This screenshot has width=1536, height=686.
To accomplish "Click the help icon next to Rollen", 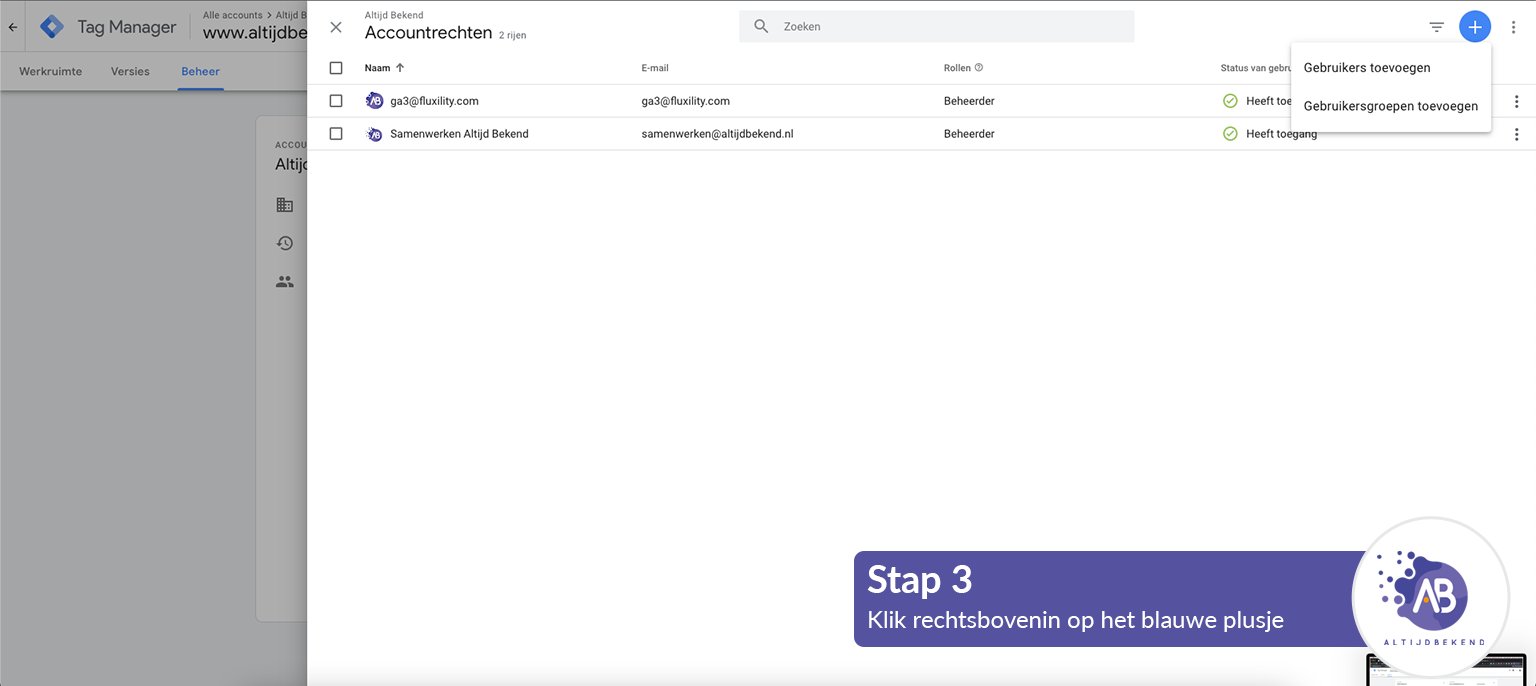I will tap(978, 68).
